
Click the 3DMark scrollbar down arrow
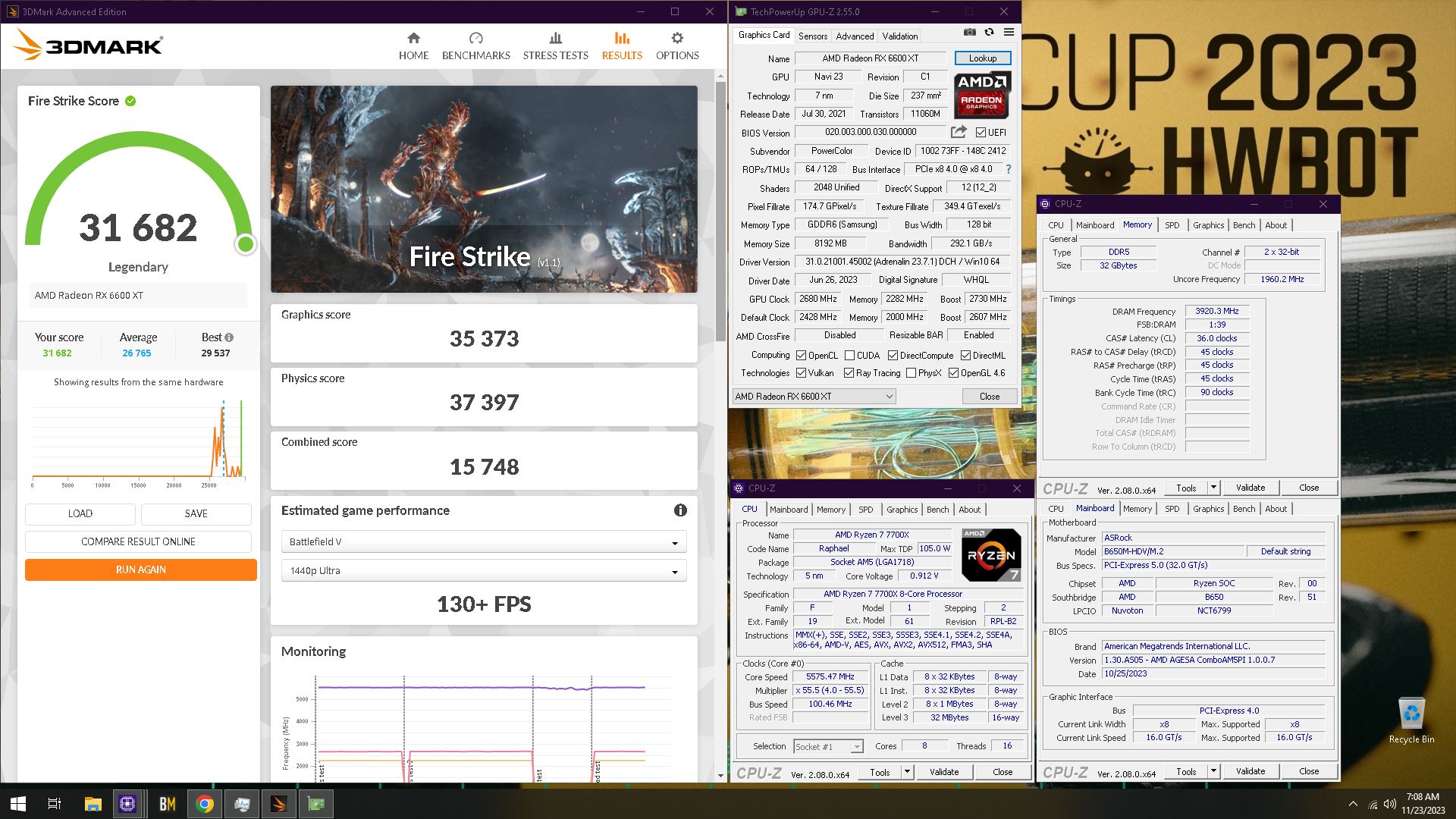(720, 776)
